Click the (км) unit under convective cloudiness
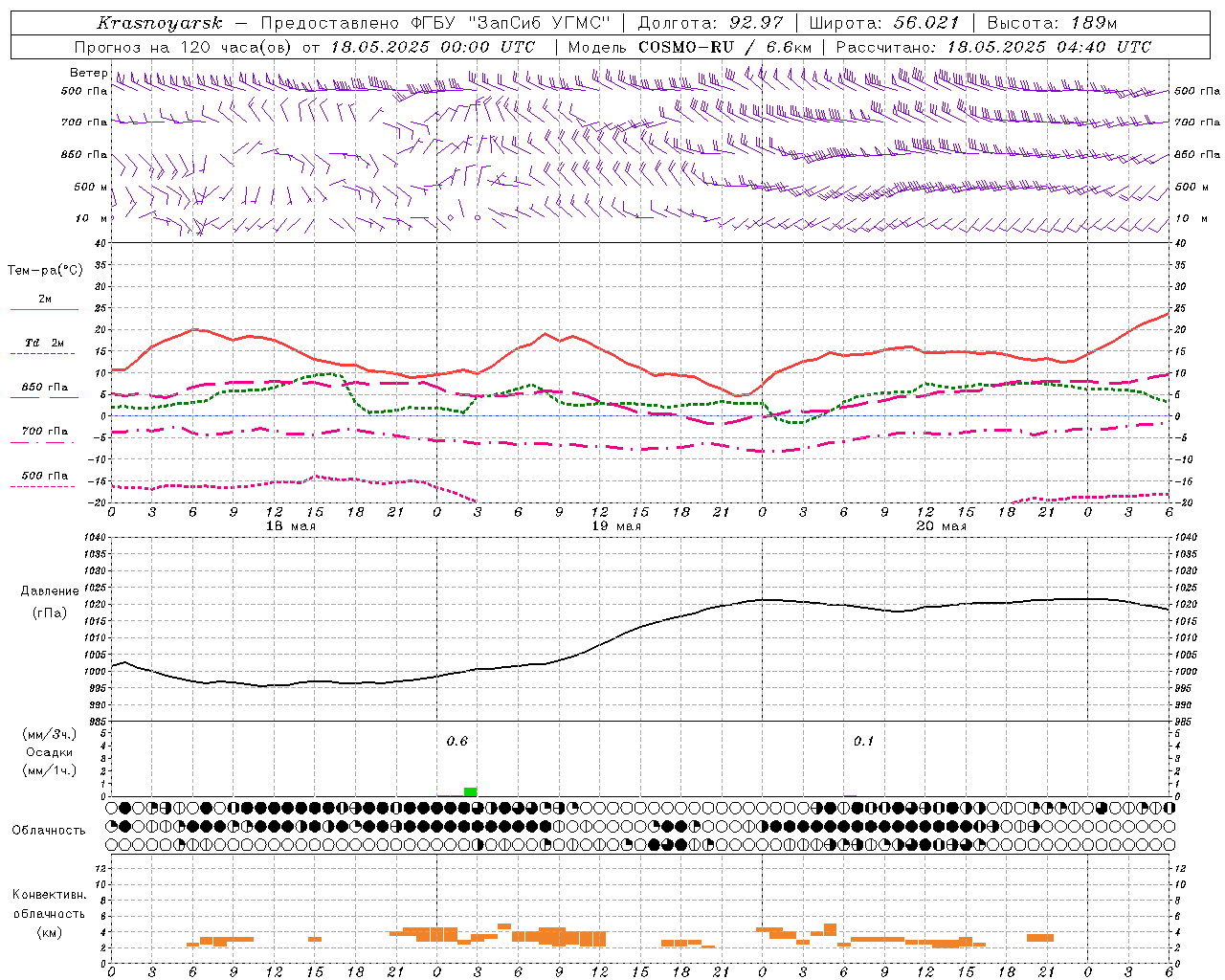This screenshot has height=980, width=1225. click(x=50, y=932)
